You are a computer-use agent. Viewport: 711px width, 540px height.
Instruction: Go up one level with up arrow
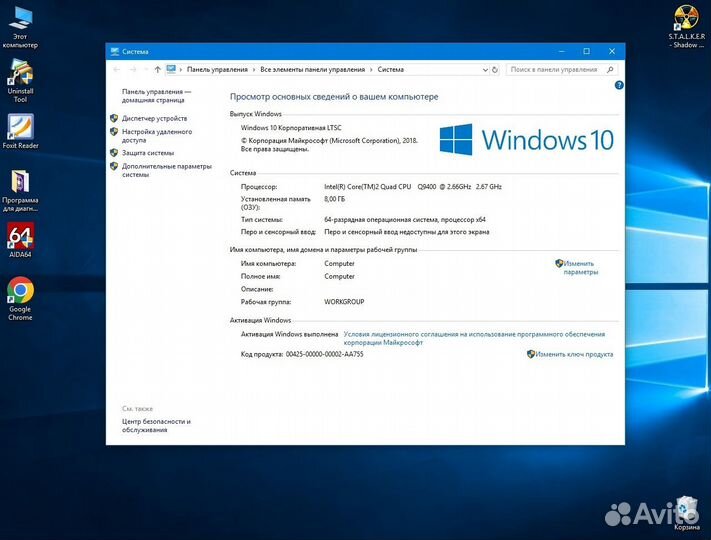coord(157,69)
